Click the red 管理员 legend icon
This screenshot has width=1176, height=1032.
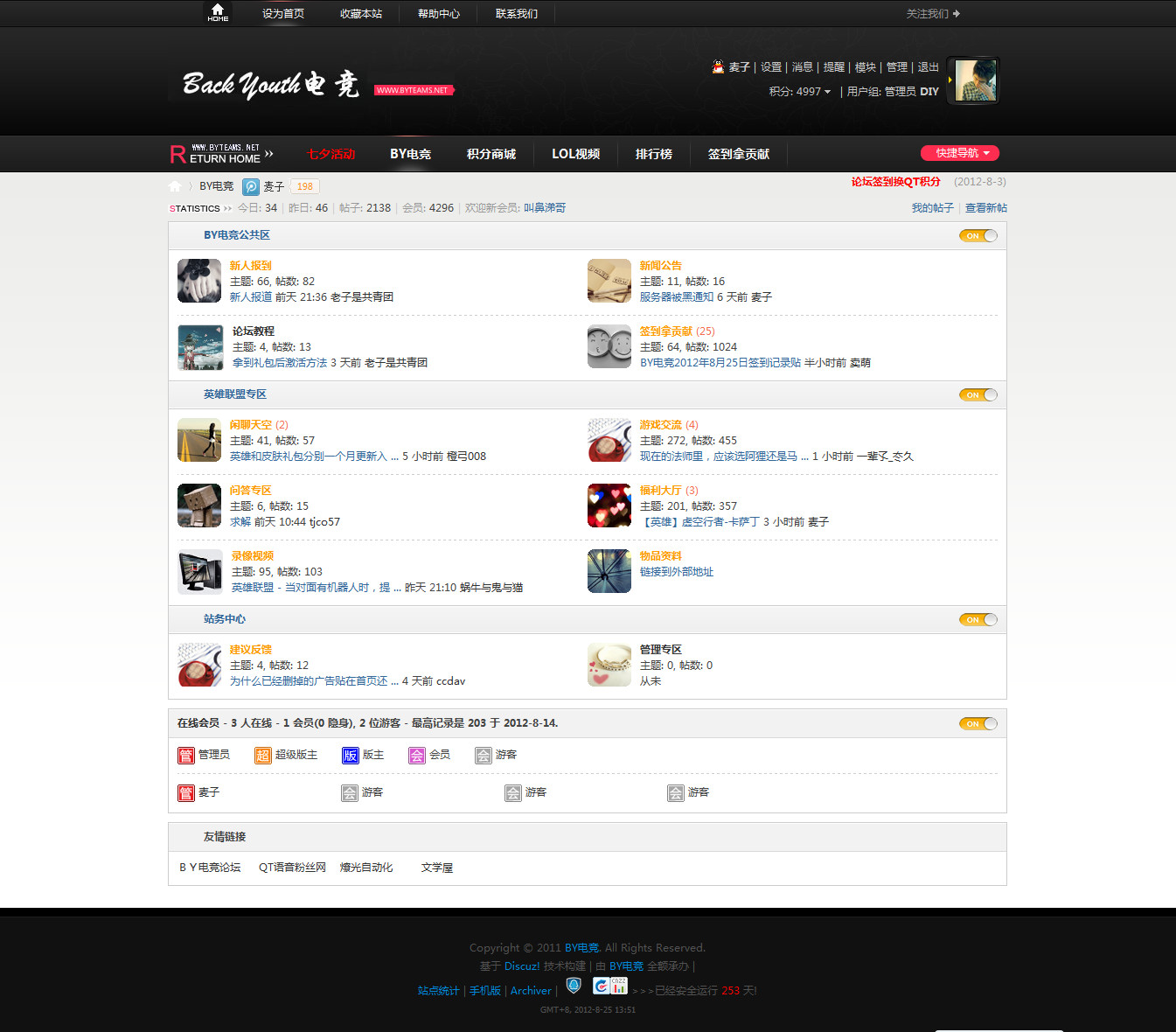pyautogui.click(x=186, y=756)
